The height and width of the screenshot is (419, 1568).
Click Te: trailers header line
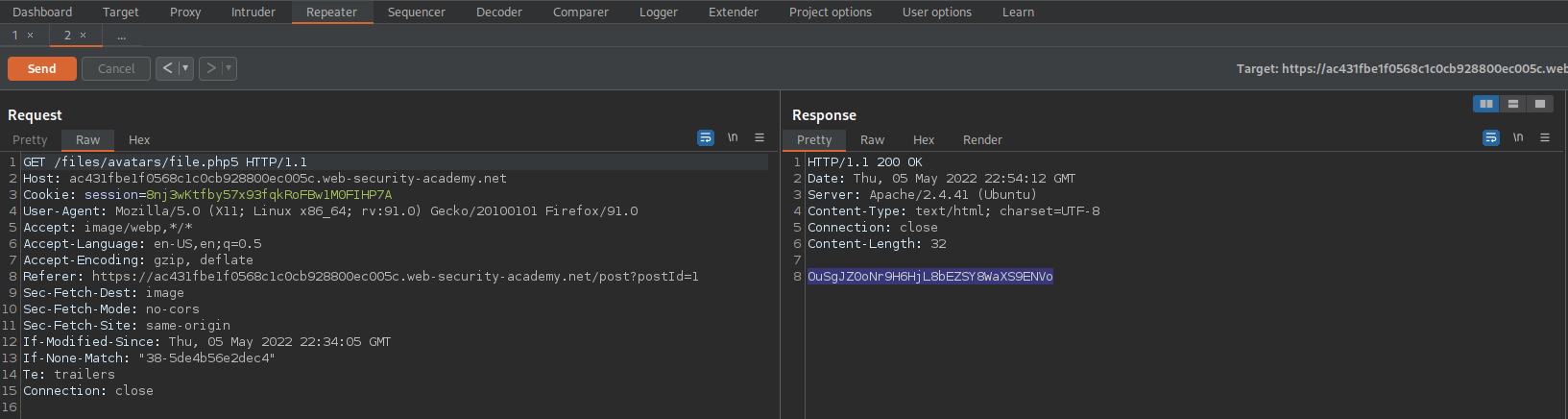(69, 374)
